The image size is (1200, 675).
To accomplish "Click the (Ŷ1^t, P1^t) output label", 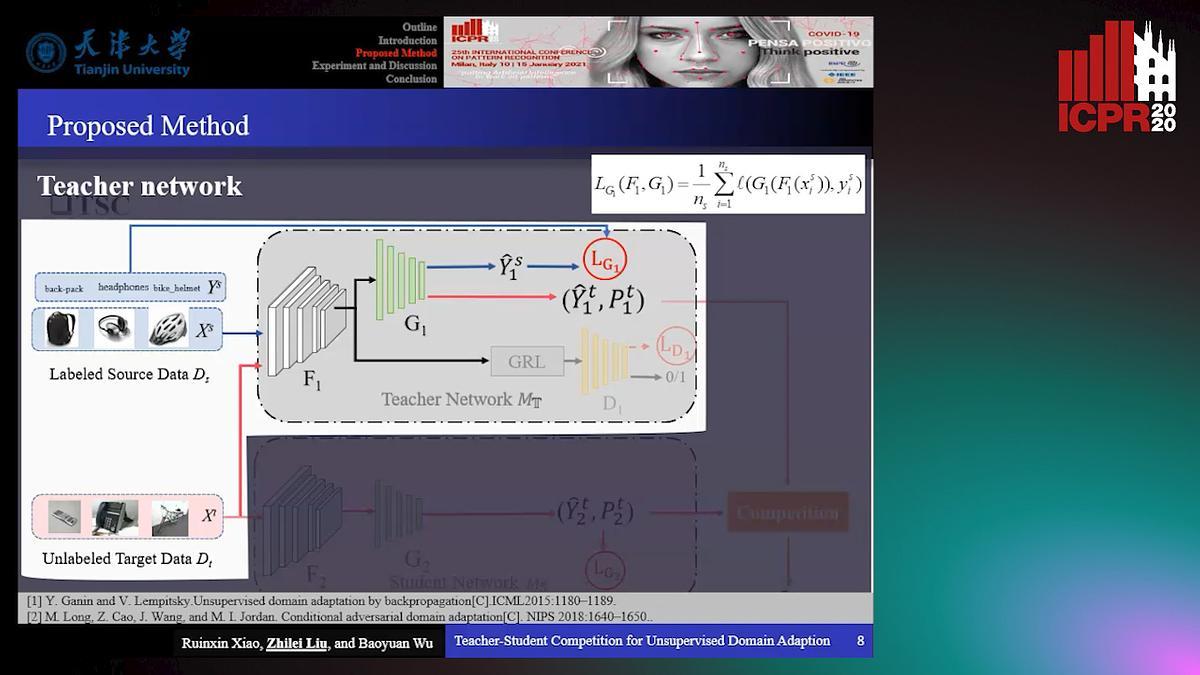I will point(603,298).
